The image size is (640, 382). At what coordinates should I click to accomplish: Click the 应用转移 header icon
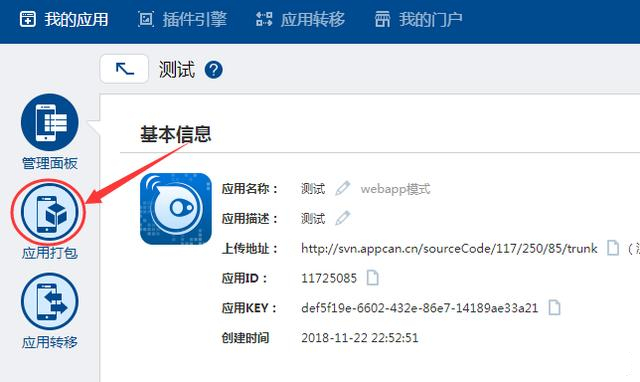264,19
